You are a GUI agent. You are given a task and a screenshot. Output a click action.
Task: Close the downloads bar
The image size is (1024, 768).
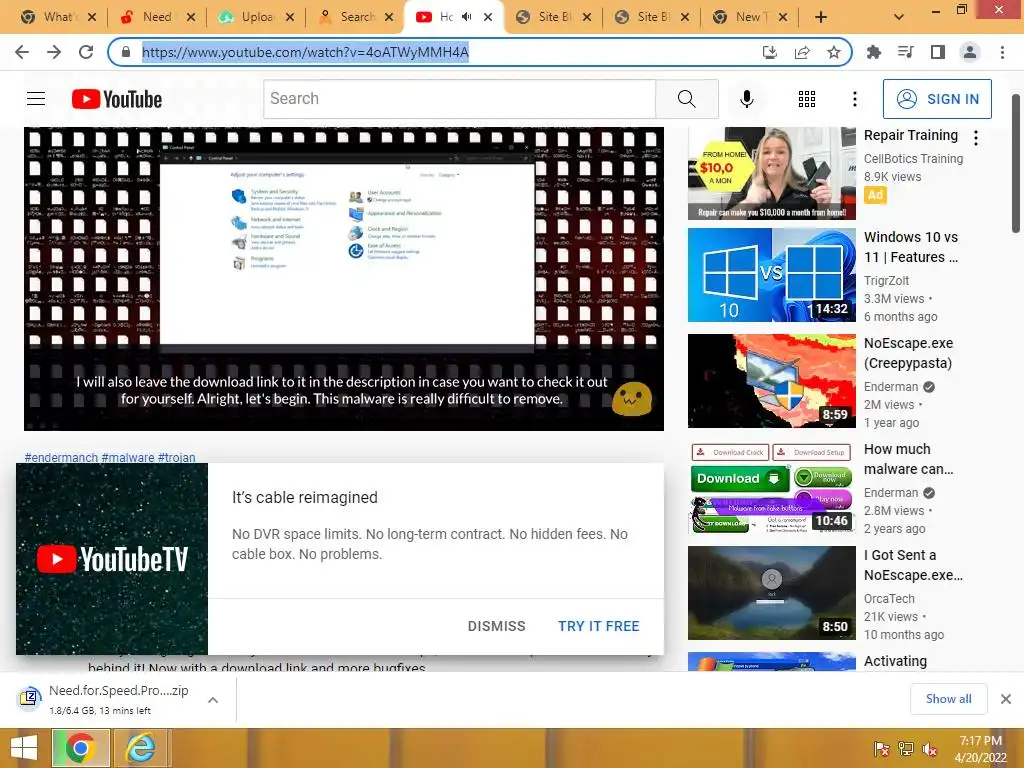pos(1006,699)
